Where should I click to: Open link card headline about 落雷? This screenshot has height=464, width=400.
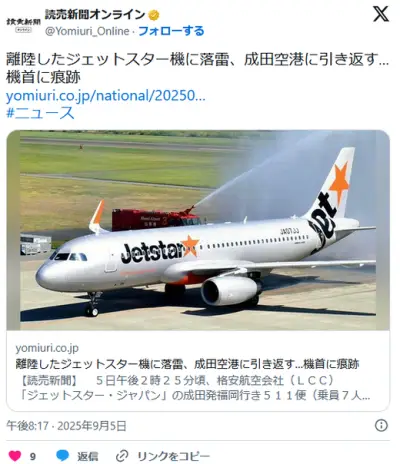coord(187,364)
